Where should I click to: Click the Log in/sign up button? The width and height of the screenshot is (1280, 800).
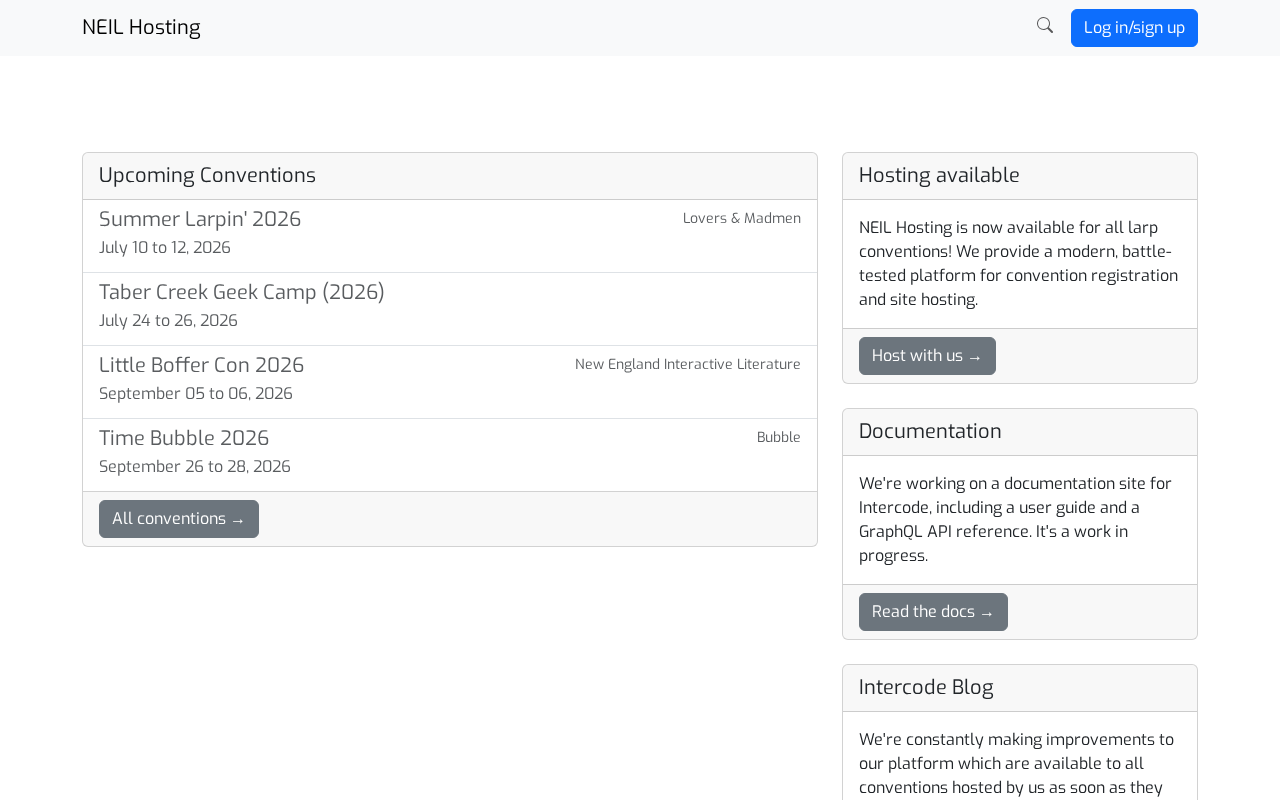1134,28
